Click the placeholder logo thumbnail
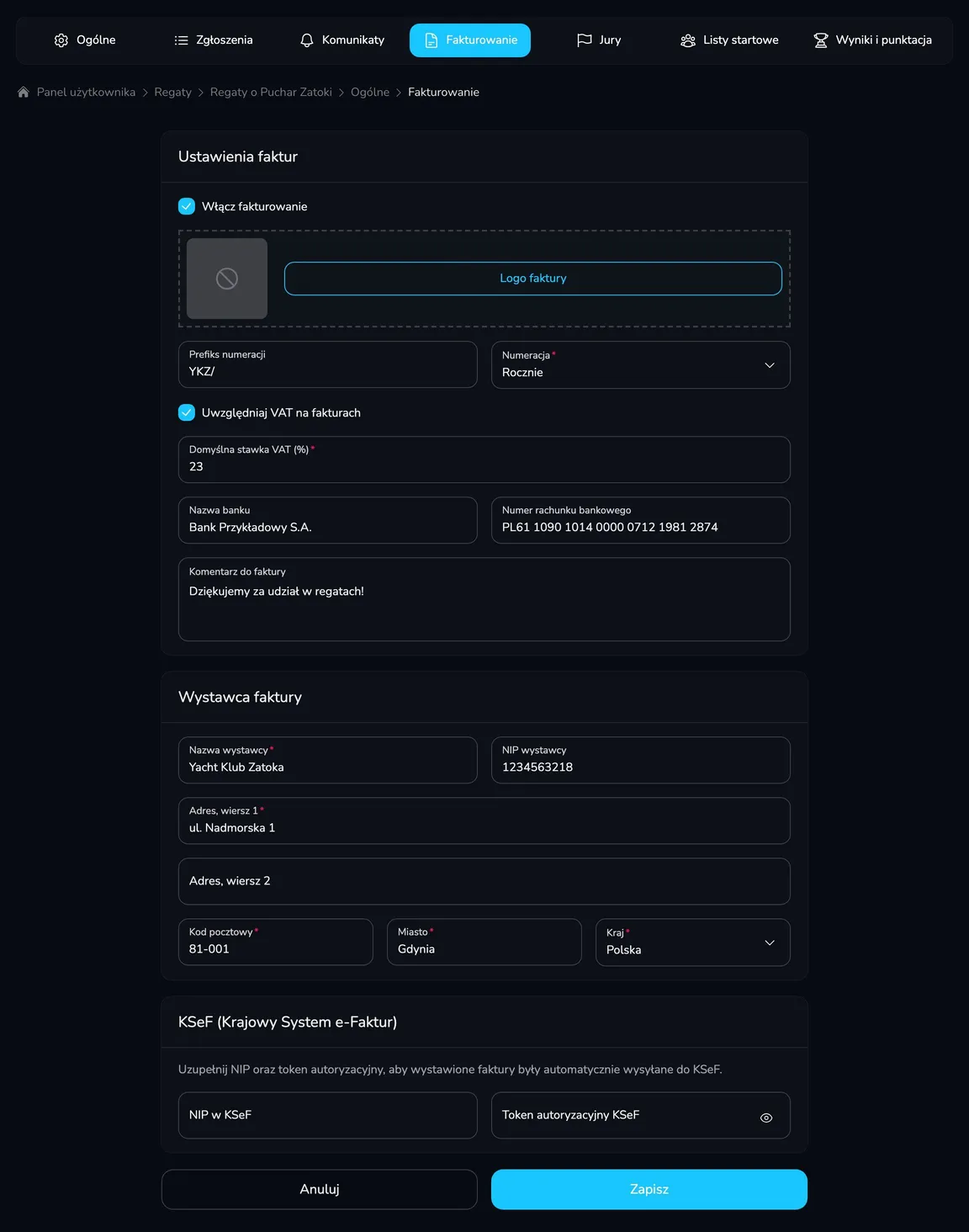Image resolution: width=969 pixels, height=1232 pixels. click(227, 279)
